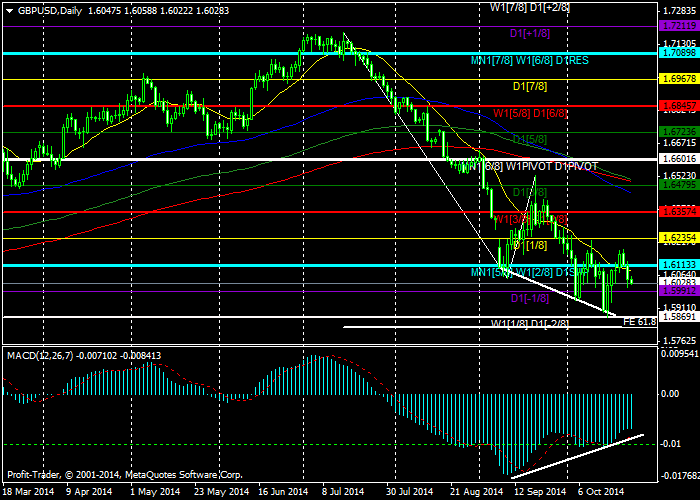This screenshot has height=500, width=700.
Task: Click the 0.009541 MACD scale value
Action: [679, 353]
